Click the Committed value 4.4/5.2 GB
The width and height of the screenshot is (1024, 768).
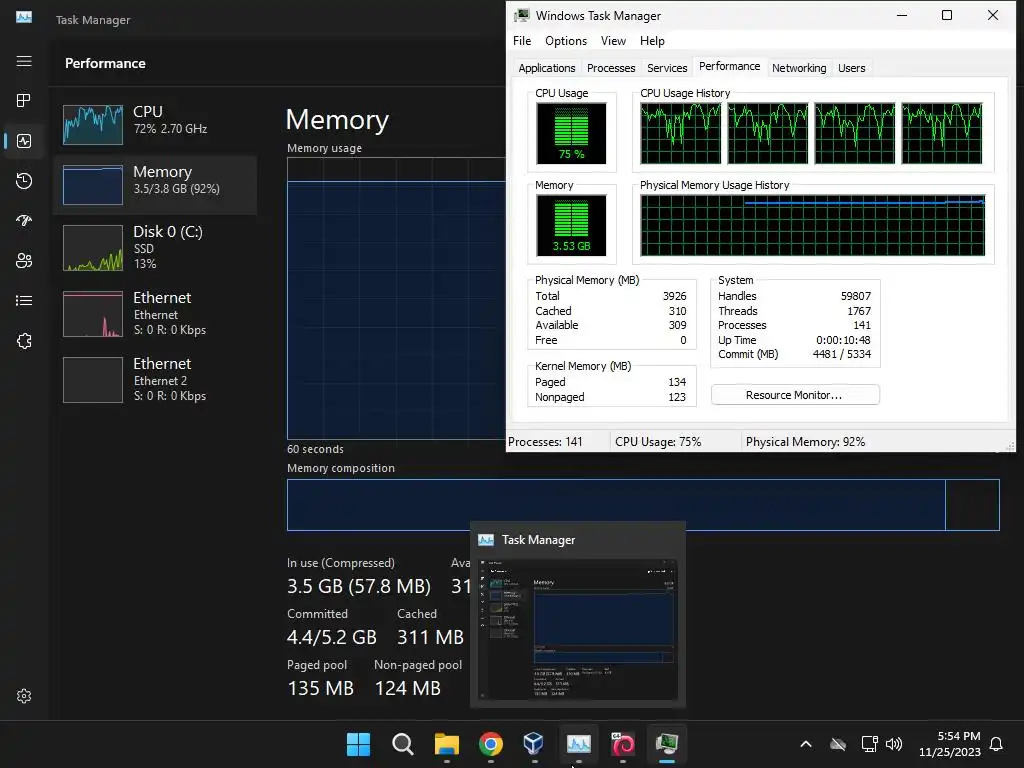tap(332, 637)
